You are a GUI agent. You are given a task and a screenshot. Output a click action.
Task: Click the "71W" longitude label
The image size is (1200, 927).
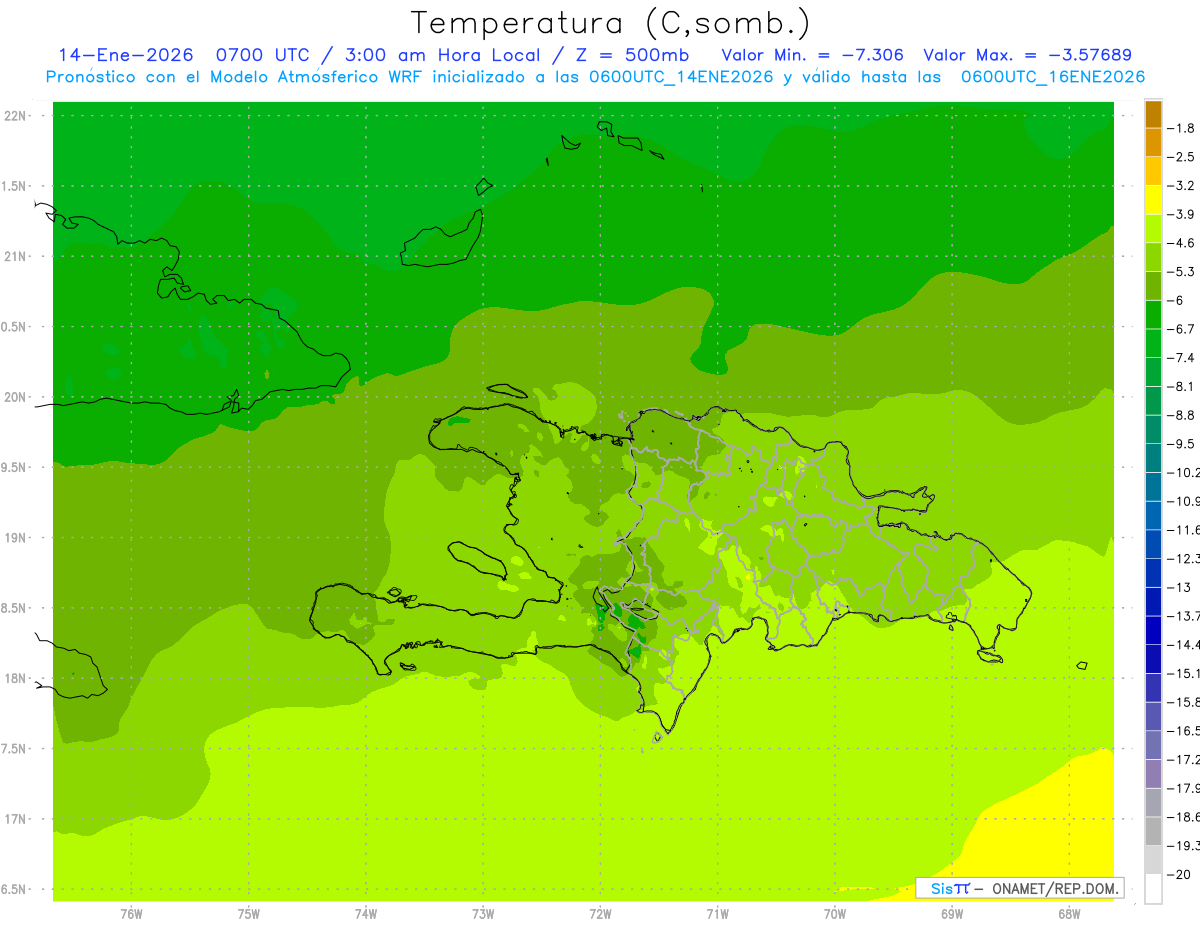tap(717, 913)
